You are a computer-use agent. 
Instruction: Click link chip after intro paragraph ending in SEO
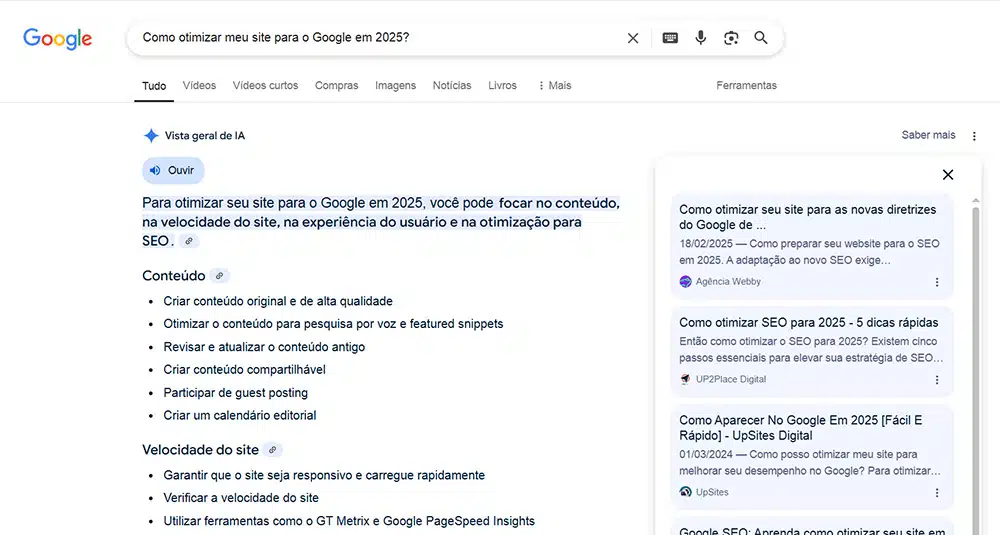tap(189, 241)
